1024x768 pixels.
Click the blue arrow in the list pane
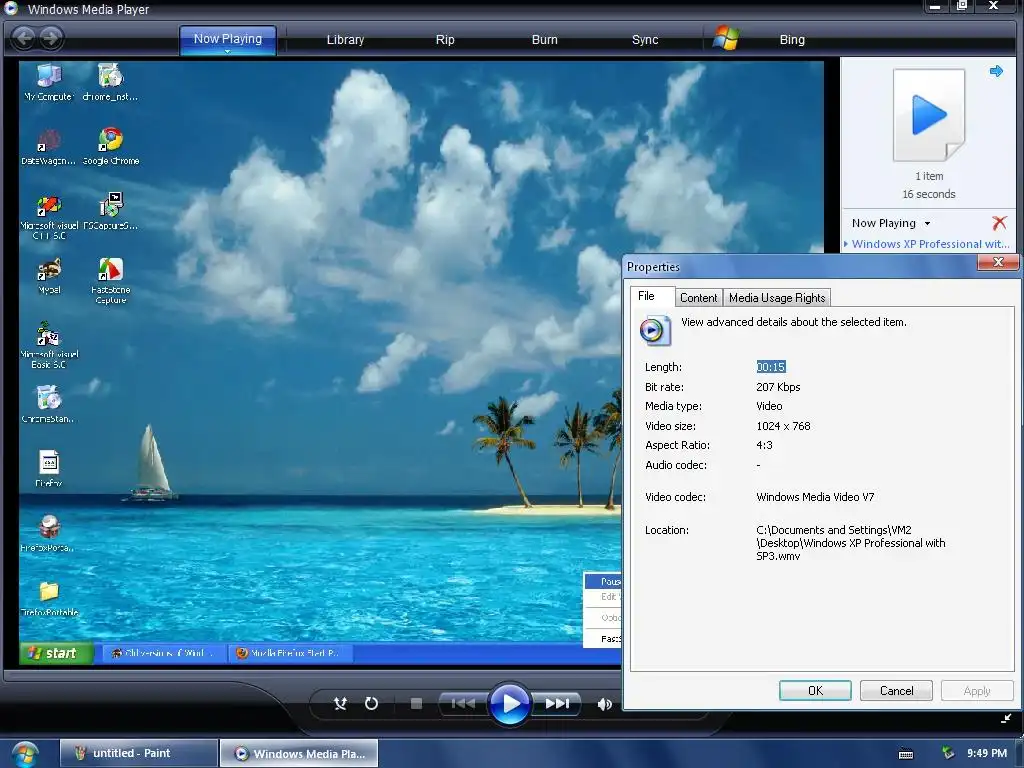coord(996,71)
